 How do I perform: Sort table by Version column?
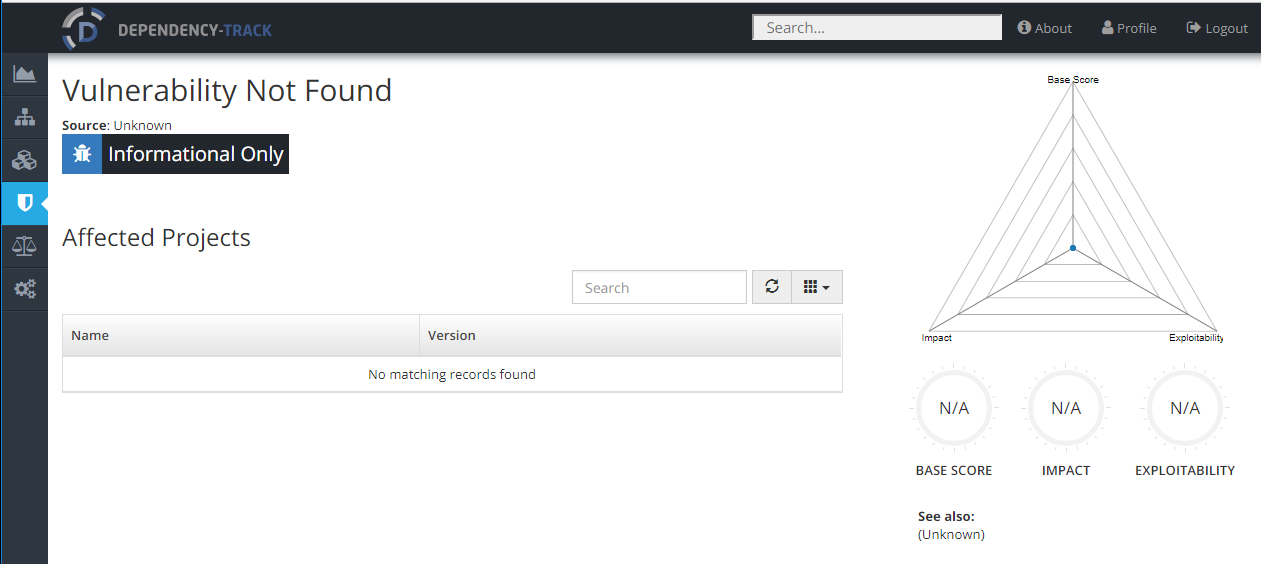coord(631,335)
